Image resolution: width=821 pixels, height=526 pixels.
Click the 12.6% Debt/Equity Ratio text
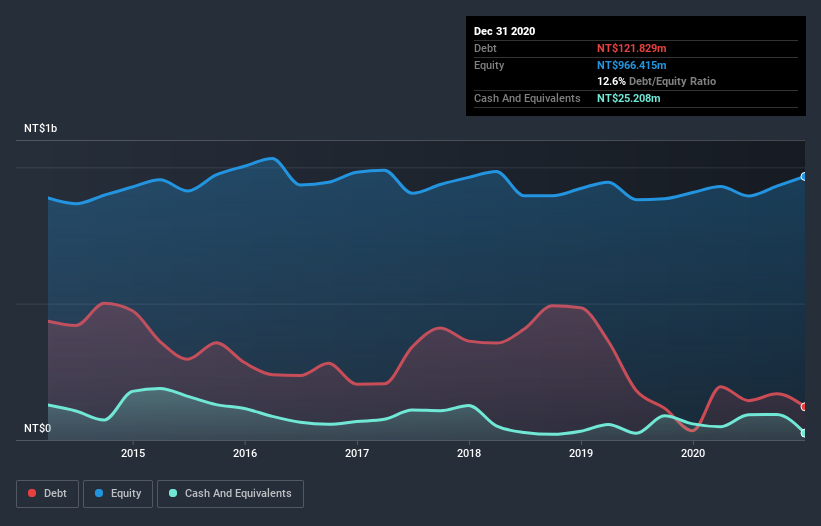tap(657, 82)
